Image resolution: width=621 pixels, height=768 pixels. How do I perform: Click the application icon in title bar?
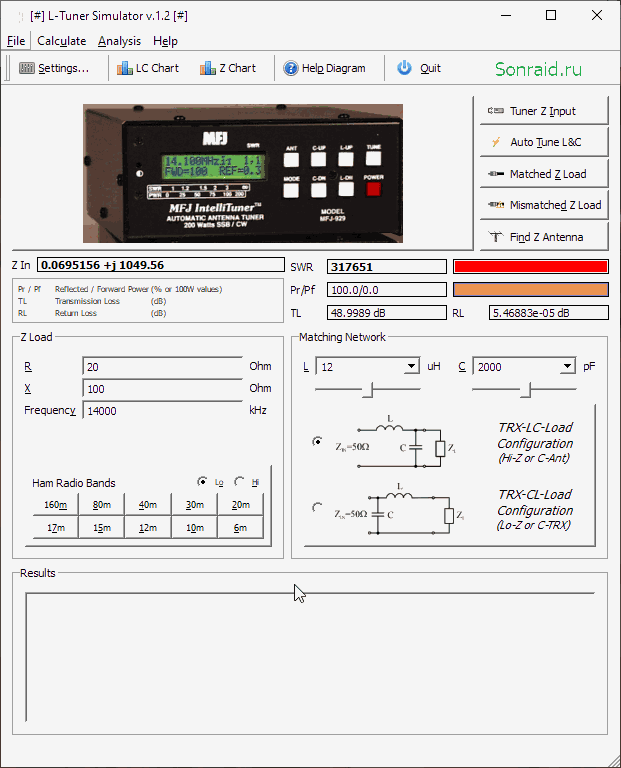point(20,16)
